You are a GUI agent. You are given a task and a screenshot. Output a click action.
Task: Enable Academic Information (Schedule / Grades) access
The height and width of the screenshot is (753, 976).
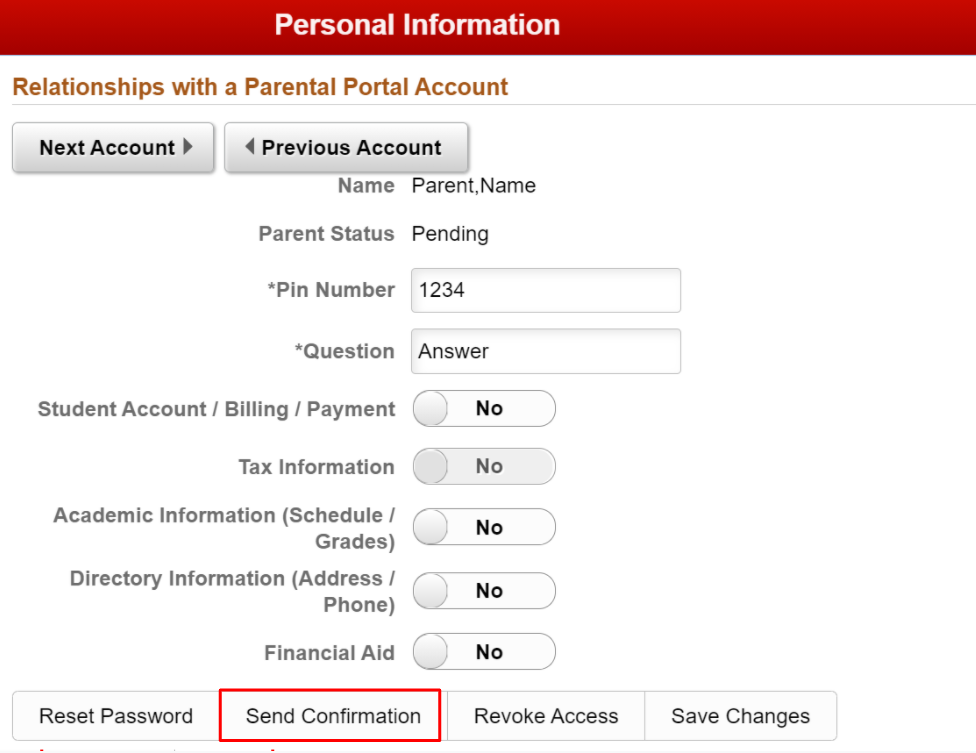tap(484, 527)
